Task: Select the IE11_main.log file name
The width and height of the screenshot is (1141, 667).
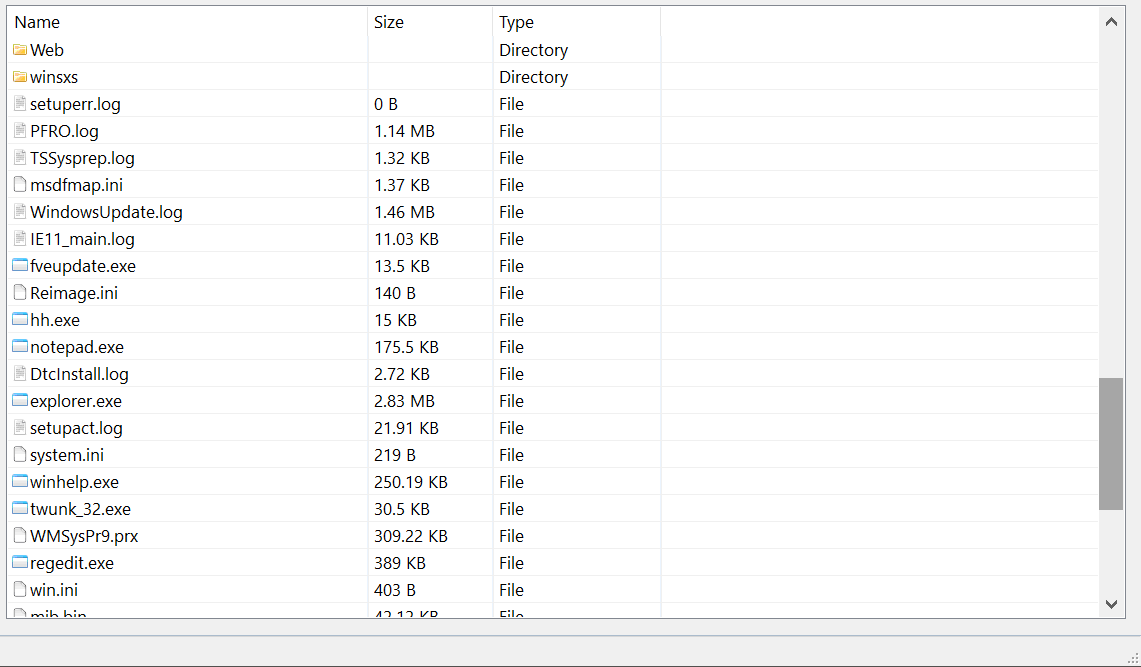Action: pyautogui.click(x=82, y=239)
